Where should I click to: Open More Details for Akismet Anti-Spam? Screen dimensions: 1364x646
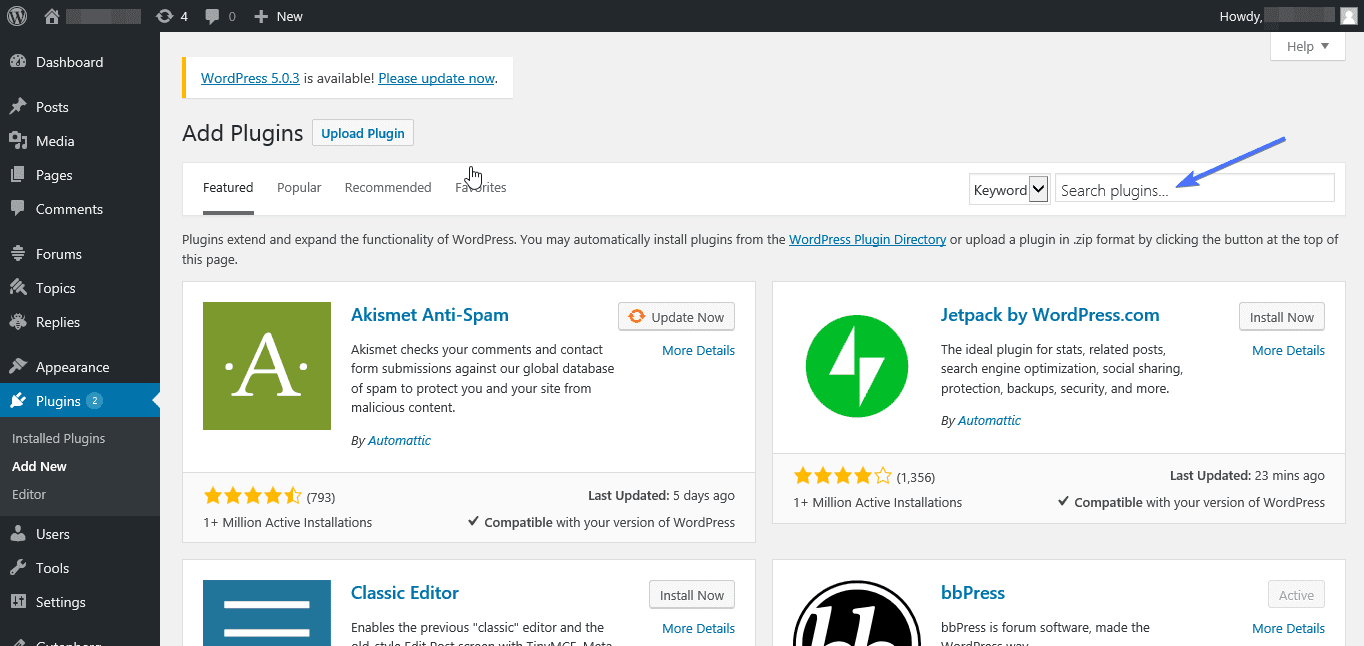[698, 351]
